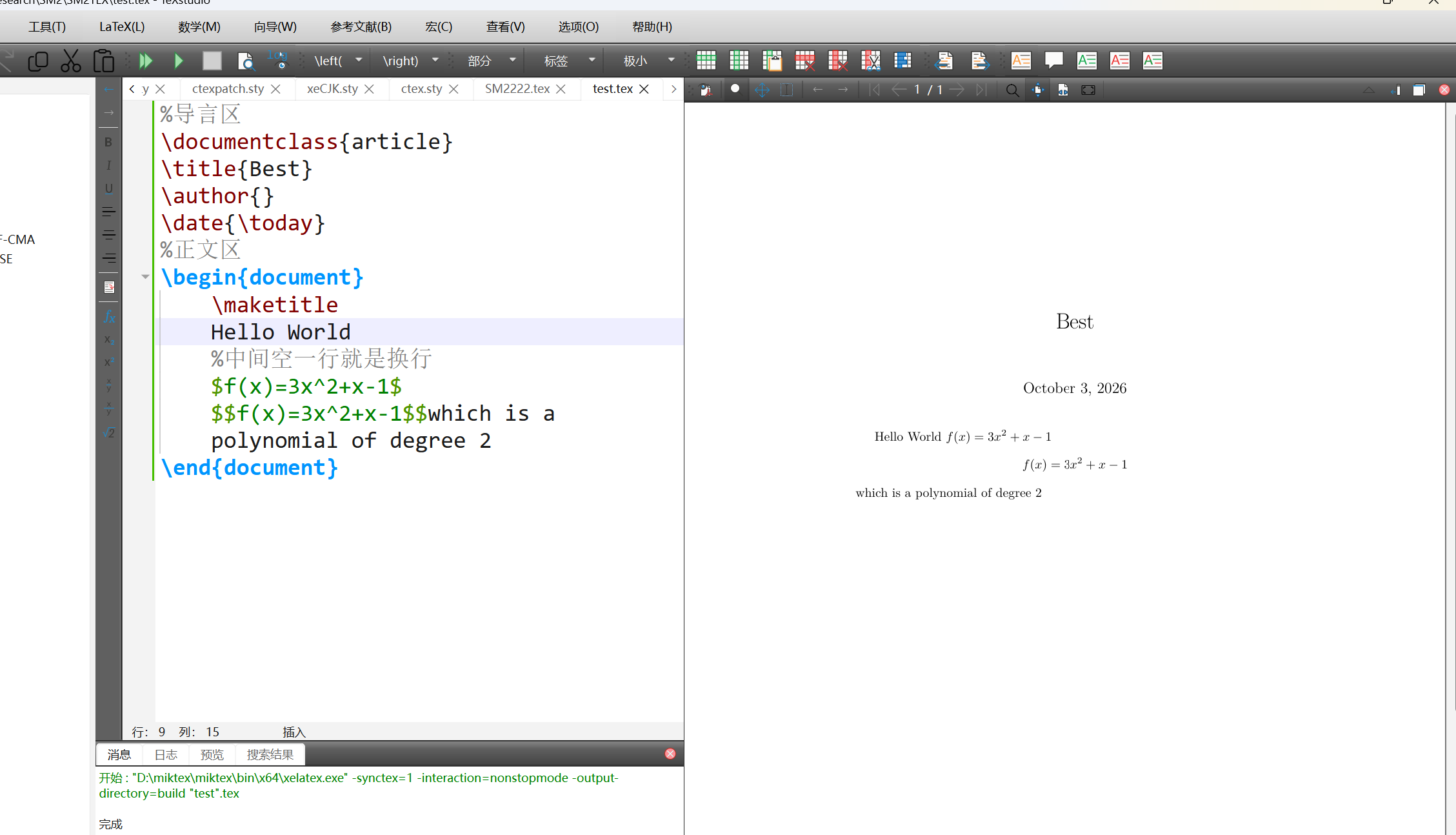Click the PDF viewer magnifier search icon
This screenshot has height=835, width=1456.
coord(1012,90)
